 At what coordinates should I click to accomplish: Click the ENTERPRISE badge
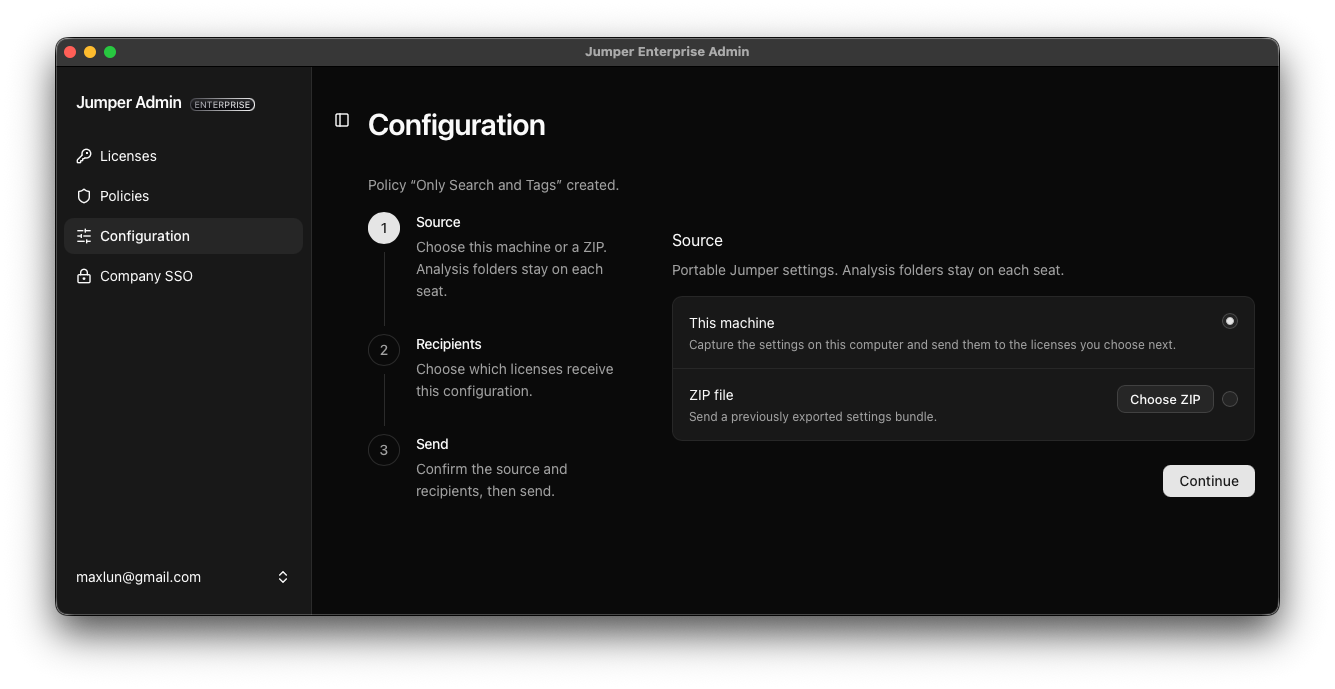(222, 104)
